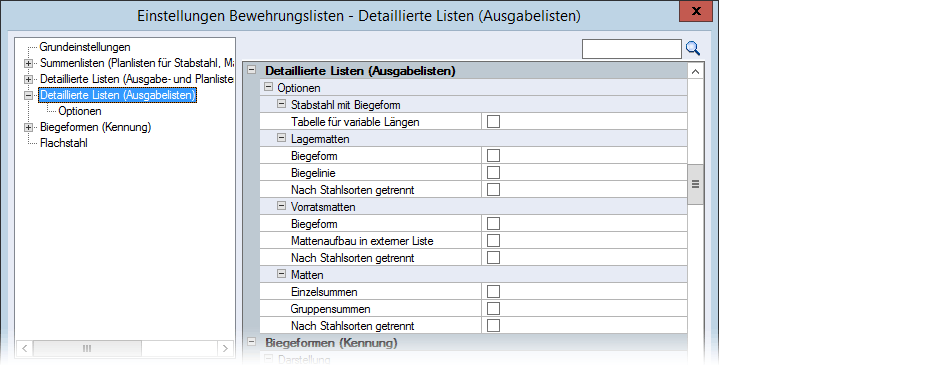This screenshot has height=365, width=930.
Task: Expand Biegeformen (Kennung) tree node
Action: [28, 127]
